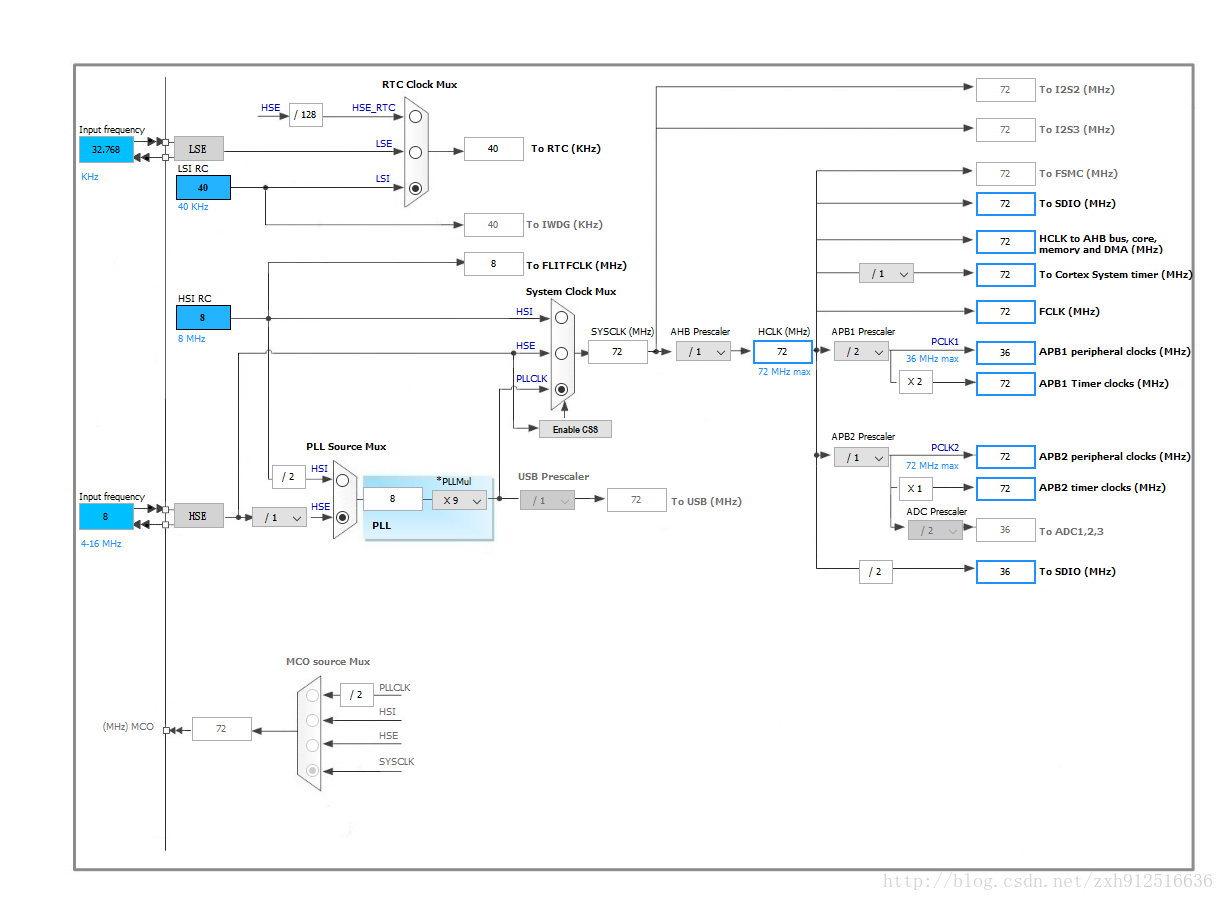Click the LSE 32.768 input frequency field
The image size is (1224, 901).
pos(106,149)
